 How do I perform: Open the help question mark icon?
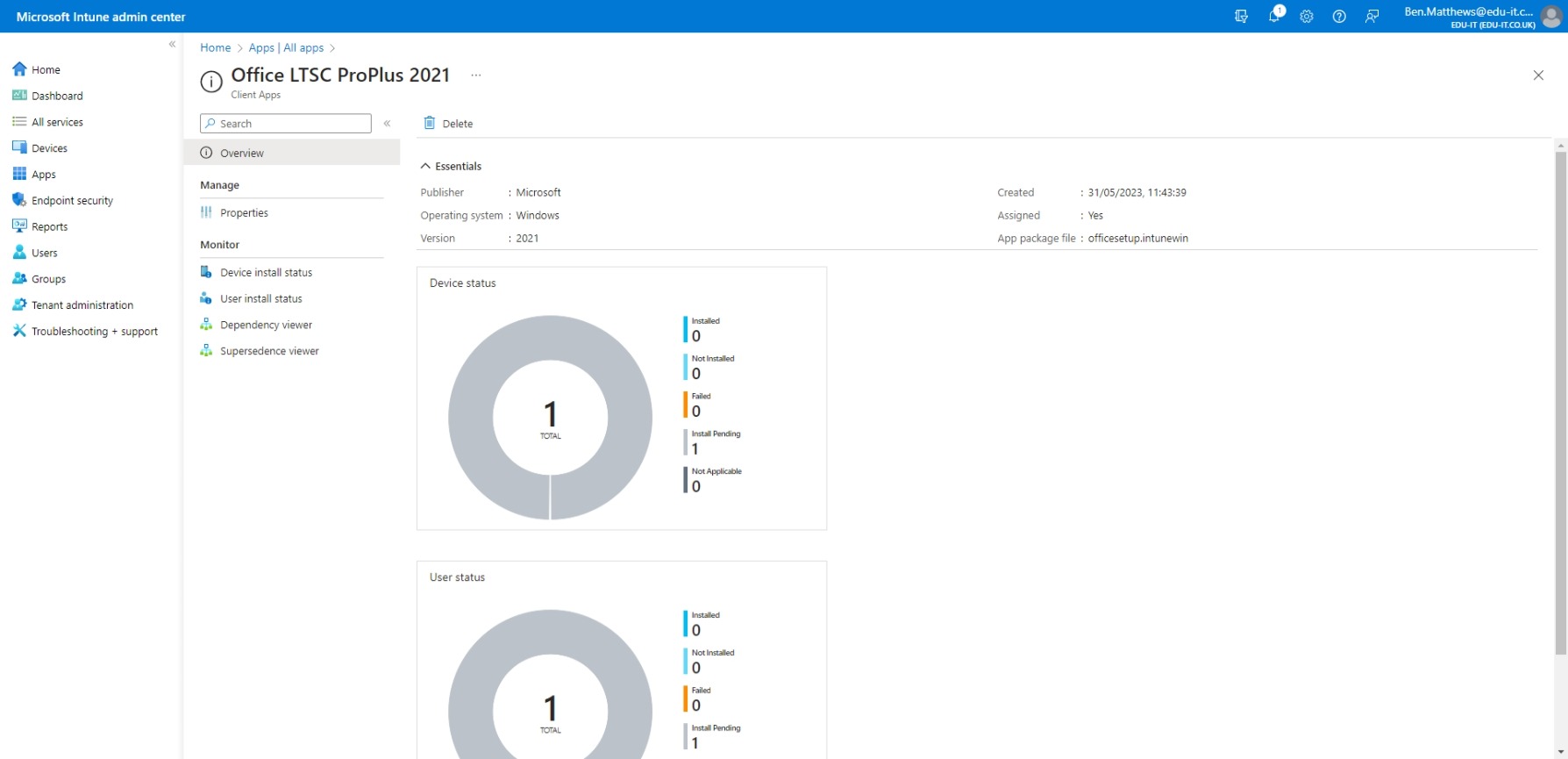(1339, 16)
